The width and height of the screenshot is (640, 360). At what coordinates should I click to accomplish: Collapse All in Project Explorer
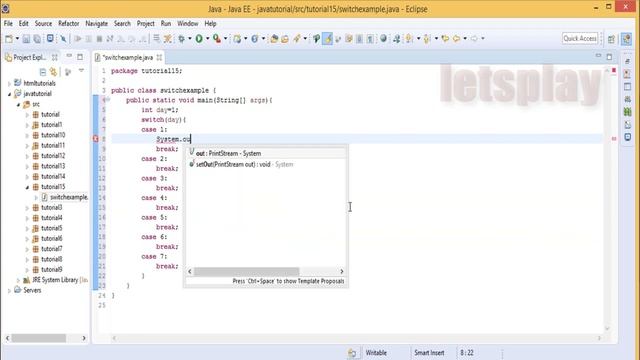point(42,72)
